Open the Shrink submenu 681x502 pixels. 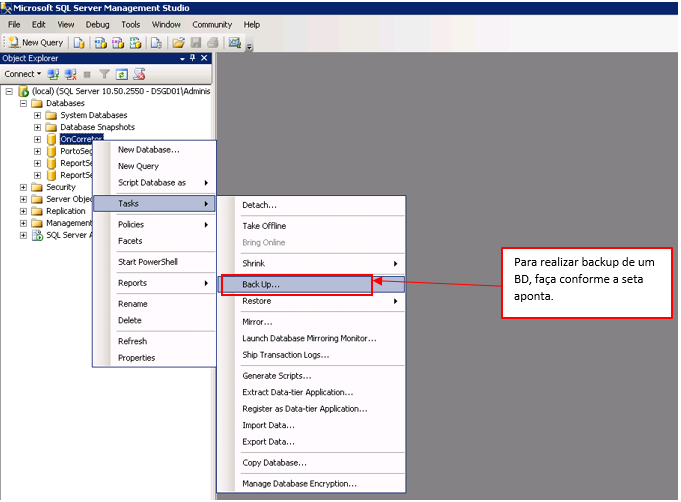click(x=311, y=264)
